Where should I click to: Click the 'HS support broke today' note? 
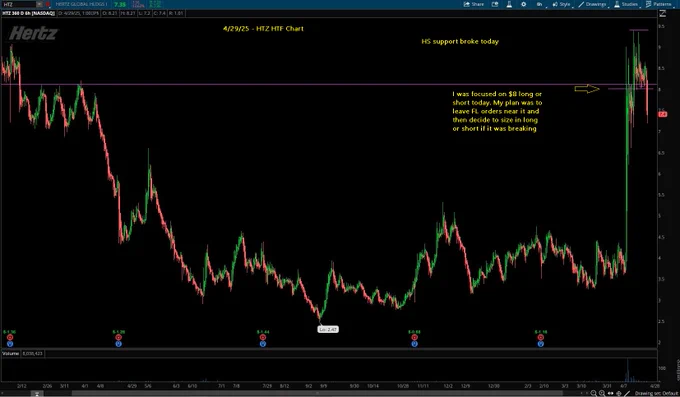460,42
